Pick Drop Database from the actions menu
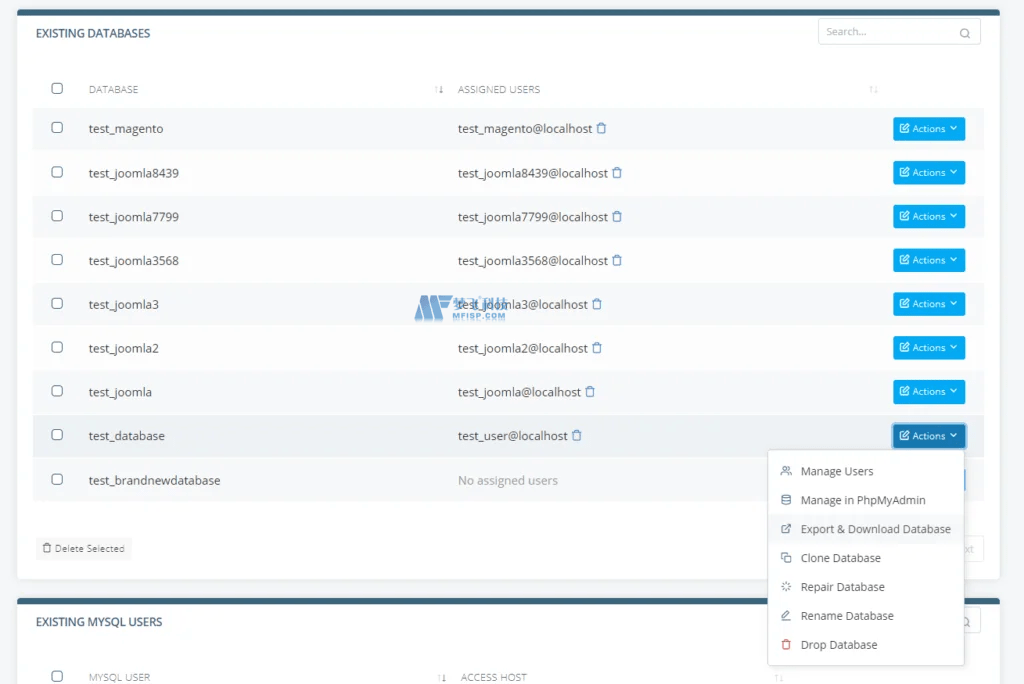This screenshot has height=684, width=1024. click(x=838, y=645)
